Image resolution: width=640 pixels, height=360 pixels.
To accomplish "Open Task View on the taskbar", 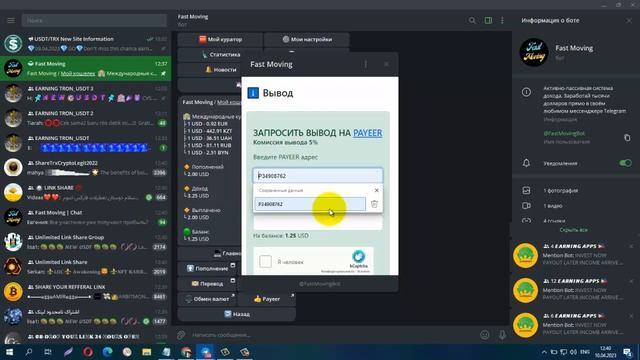I will point(48,352).
